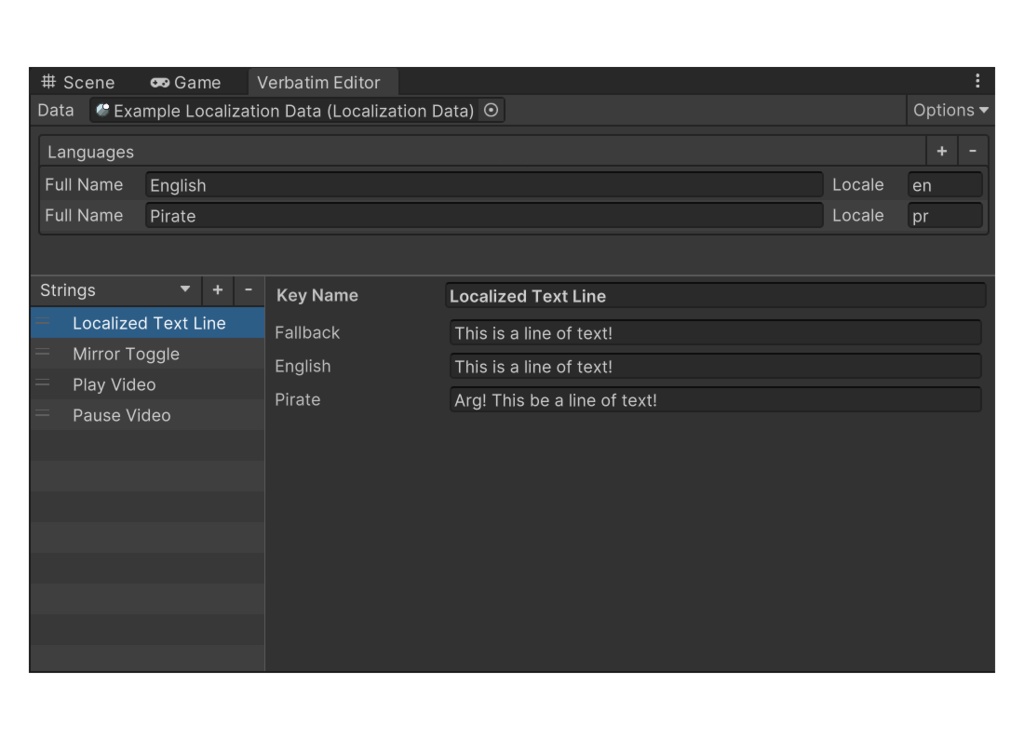The height and width of the screenshot is (739, 1024).
Task: Remove selected string via minus icon
Action: pos(246,289)
